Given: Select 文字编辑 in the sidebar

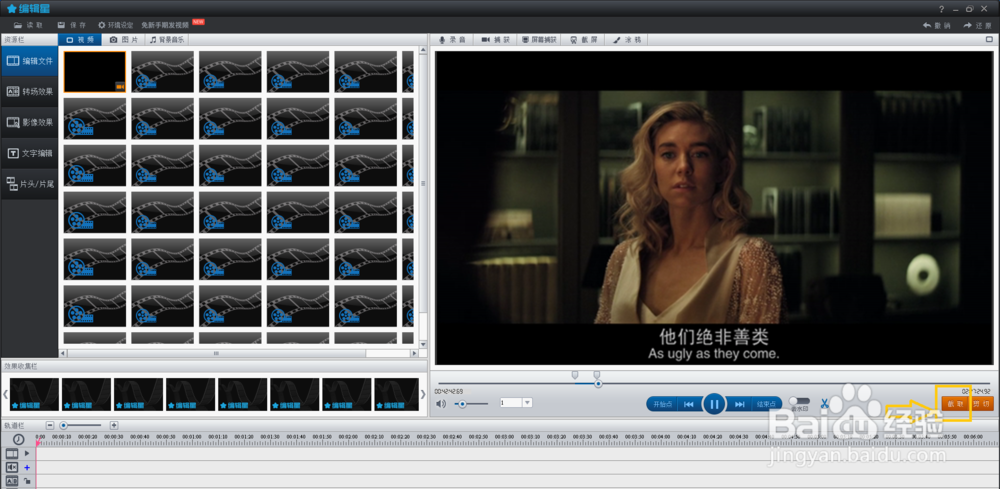Looking at the screenshot, I should (29, 153).
